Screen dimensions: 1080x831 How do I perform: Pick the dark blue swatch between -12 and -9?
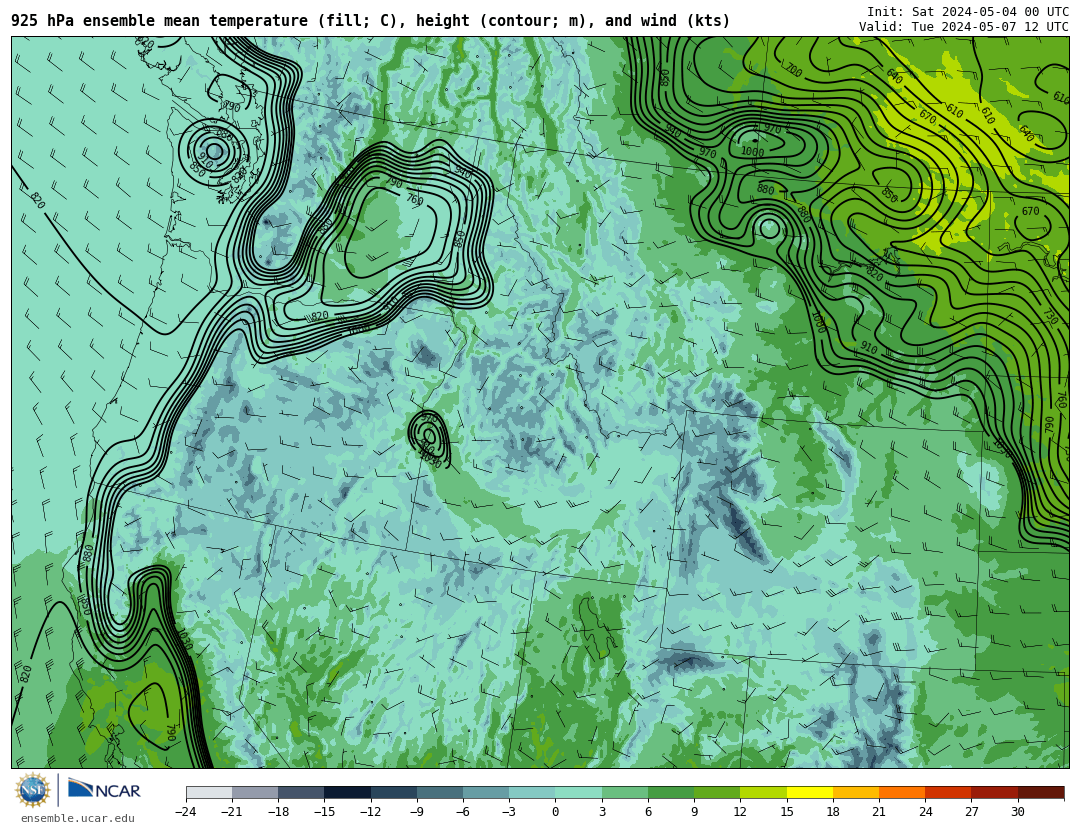pyautogui.click(x=393, y=792)
